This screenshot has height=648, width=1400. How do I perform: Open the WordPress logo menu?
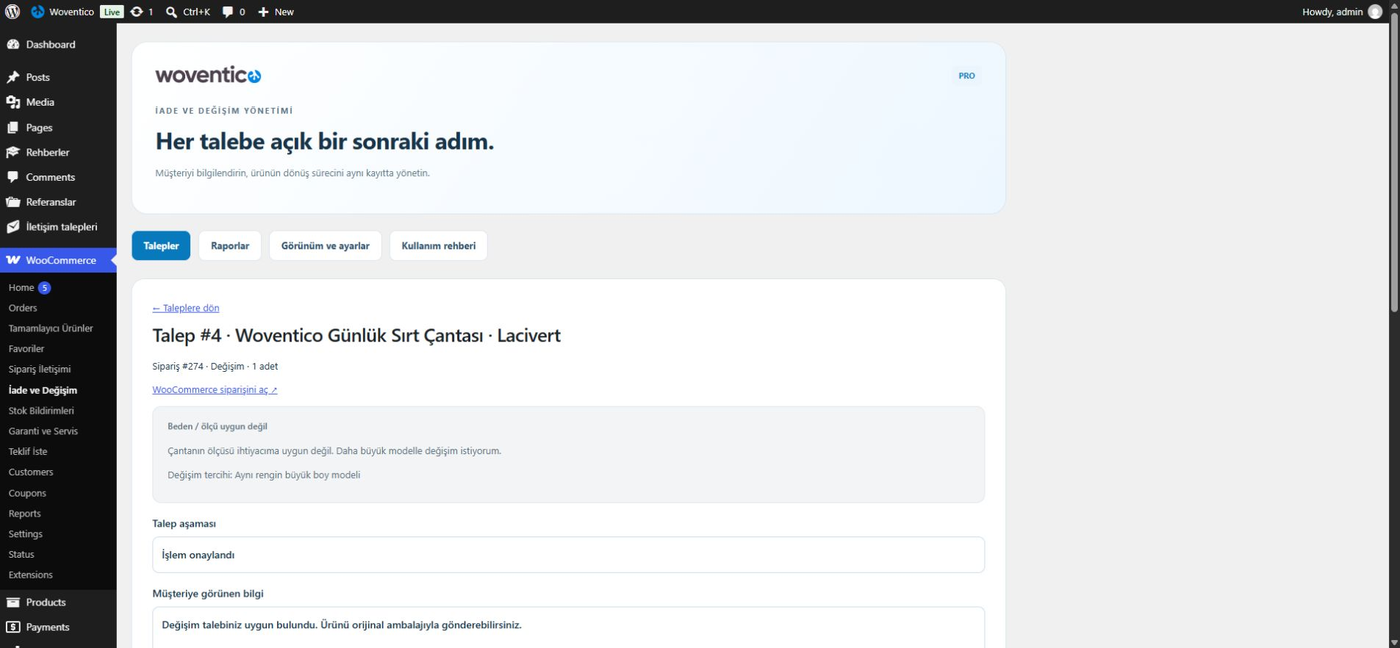point(12,12)
